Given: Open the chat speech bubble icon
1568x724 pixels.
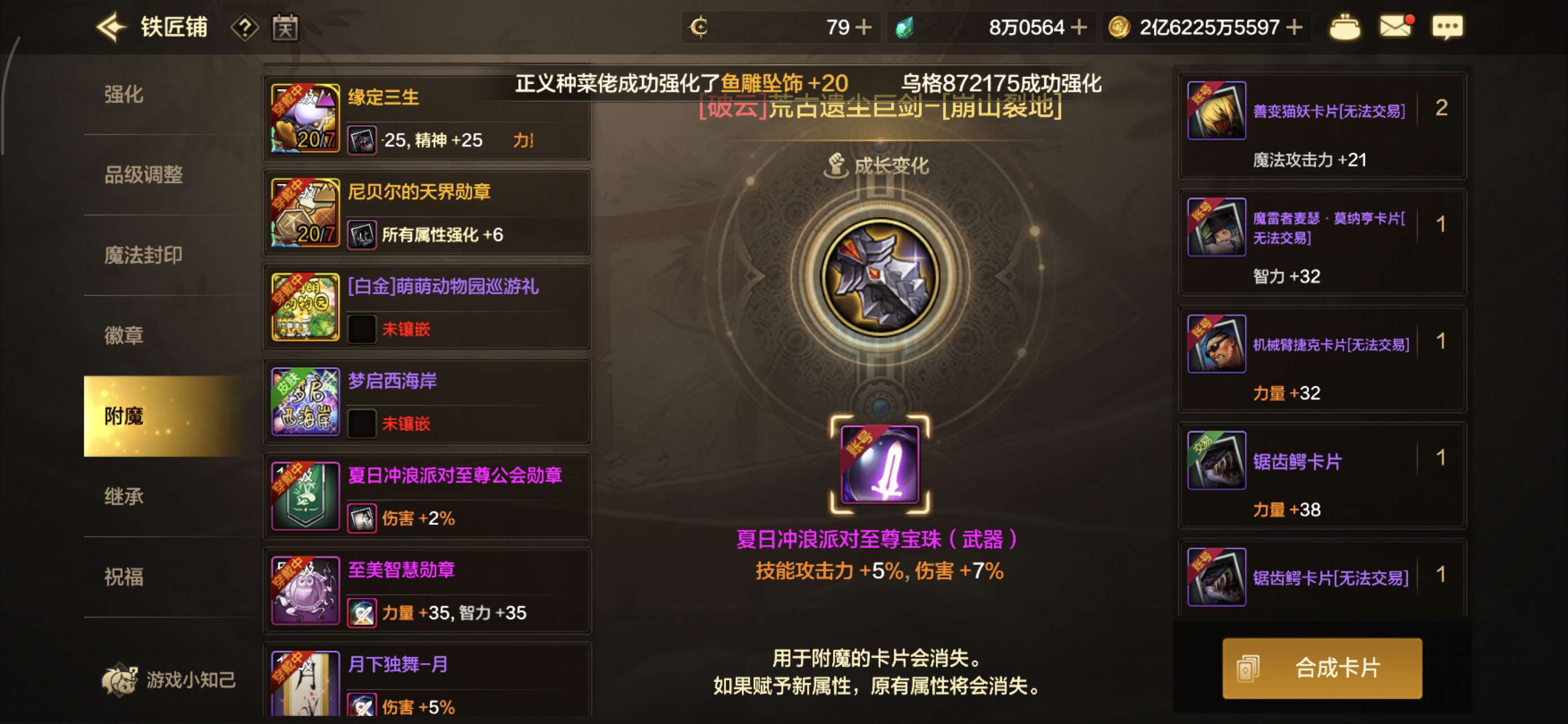Looking at the screenshot, I should (1448, 27).
